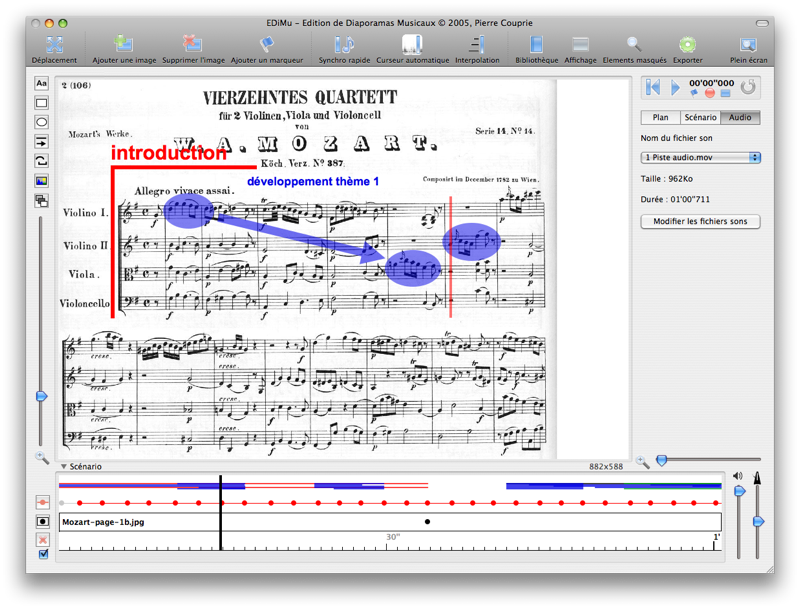Rewind playback to the beginning

pyautogui.click(x=653, y=87)
